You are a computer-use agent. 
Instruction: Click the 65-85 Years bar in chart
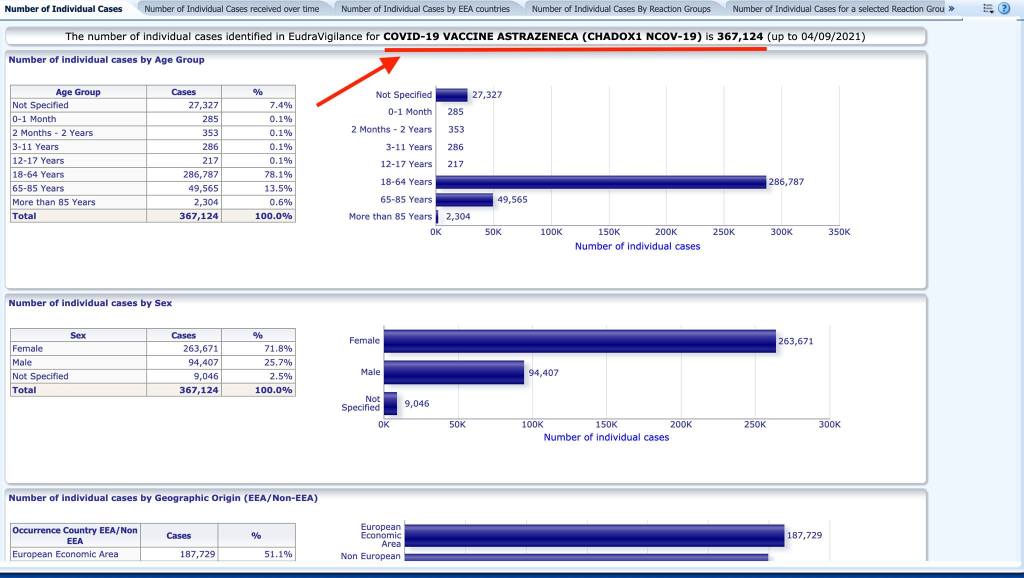(464, 199)
